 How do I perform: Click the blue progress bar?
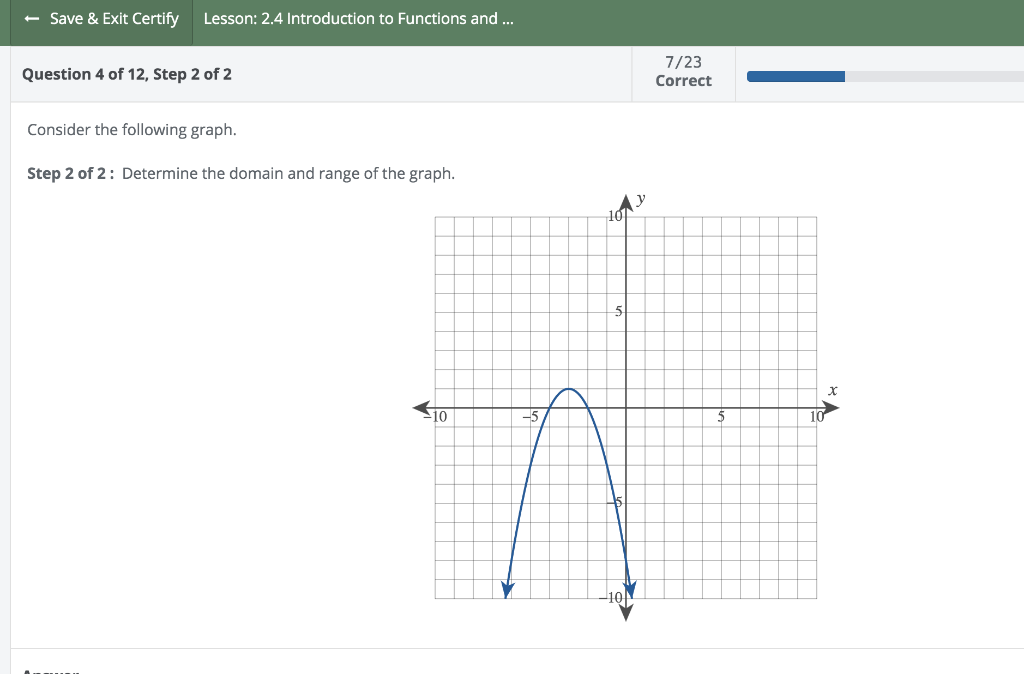[795, 76]
